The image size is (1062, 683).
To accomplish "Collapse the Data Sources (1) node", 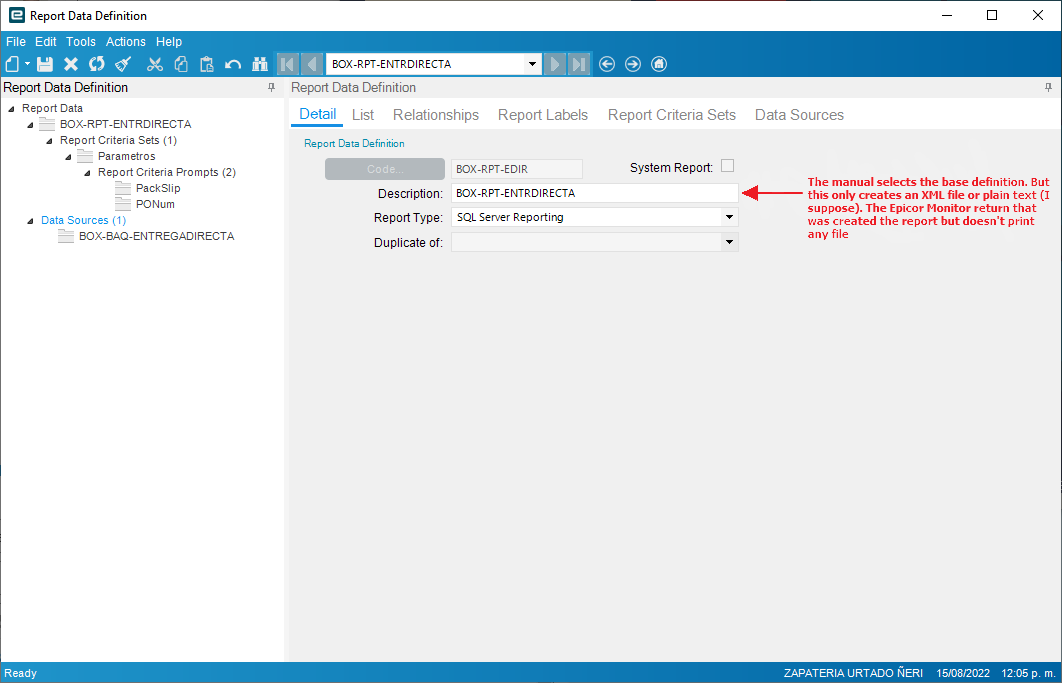I will point(30,221).
